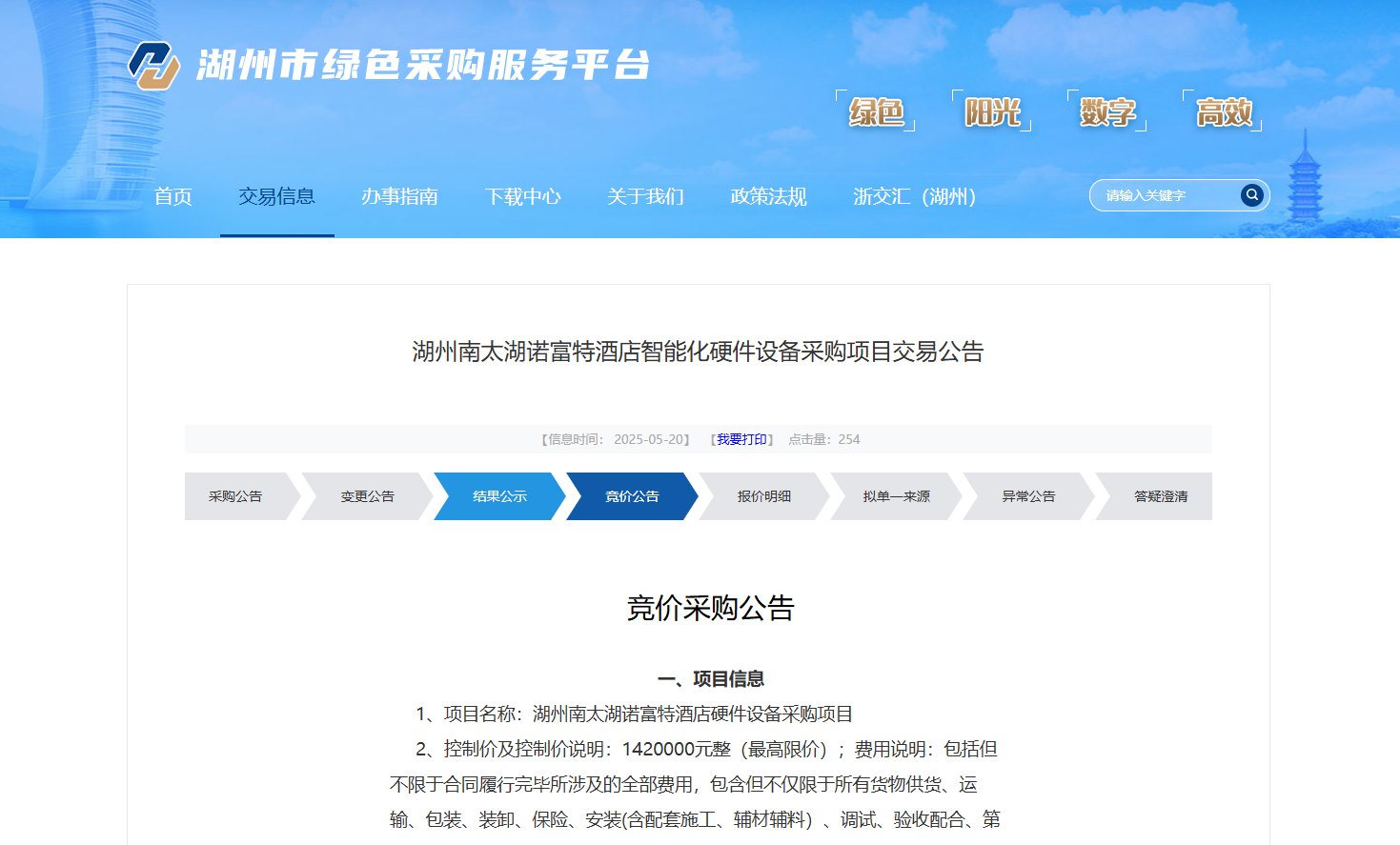Click the 数字 slogan badge
Image resolution: width=1400 pixels, height=845 pixels.
tap(1107, 111)
